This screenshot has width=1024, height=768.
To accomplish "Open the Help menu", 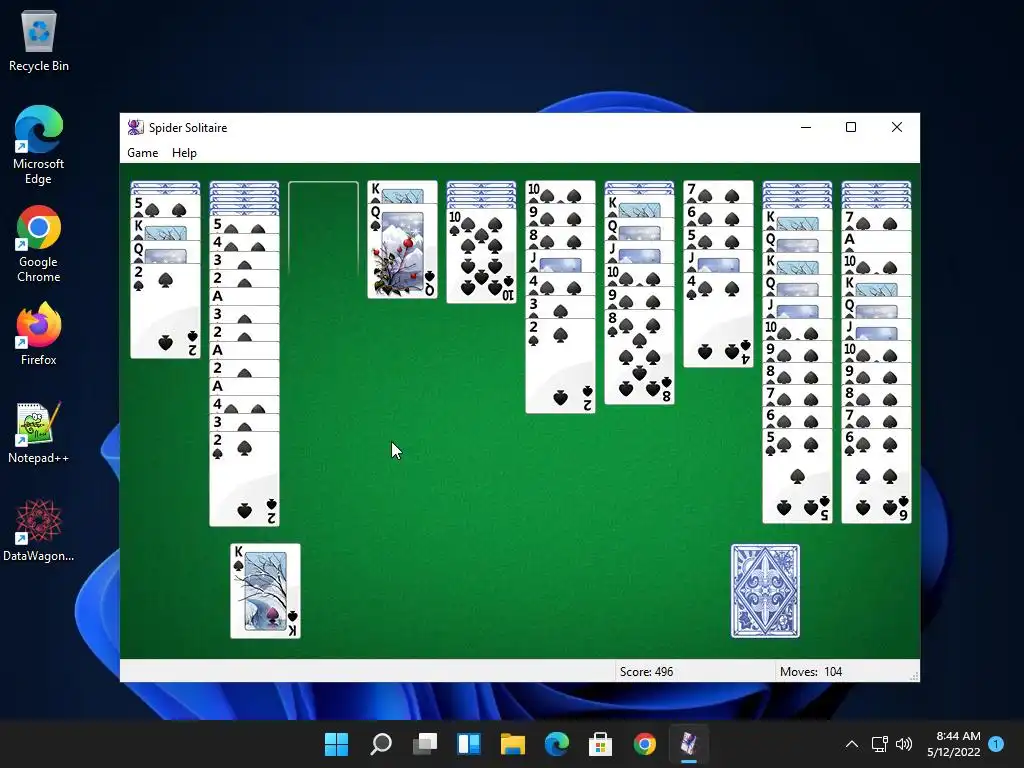I will point(184,153).
